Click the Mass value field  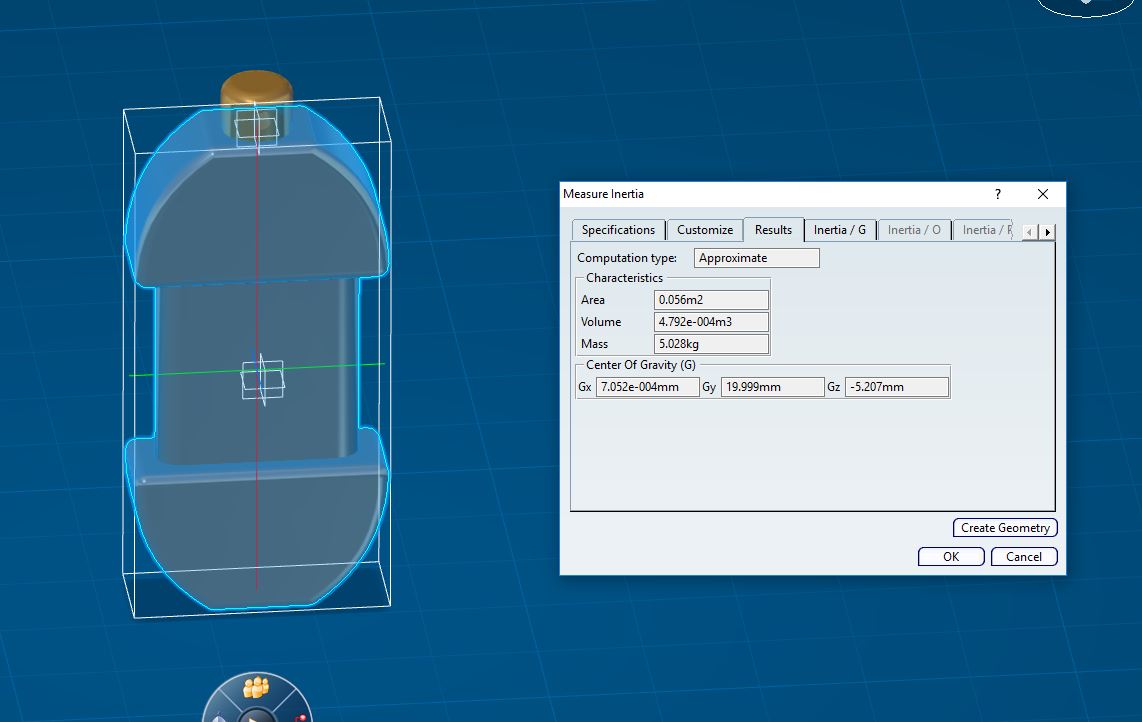711,344
